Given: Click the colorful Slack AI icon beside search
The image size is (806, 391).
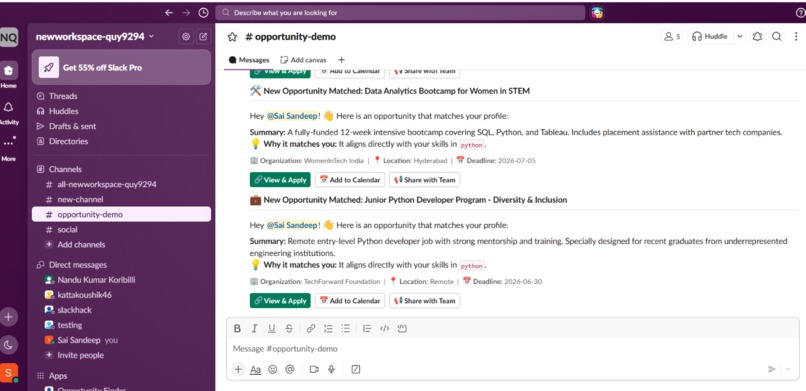Looking at the screenshot, I should (597, 13).
